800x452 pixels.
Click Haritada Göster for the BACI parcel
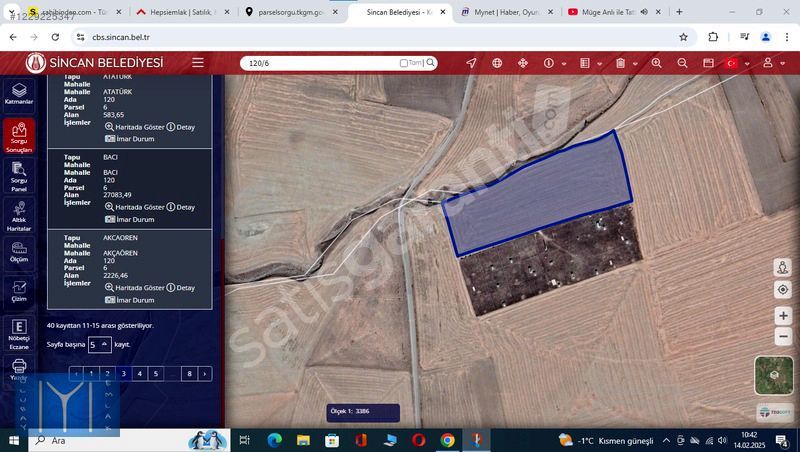[134, 207]
